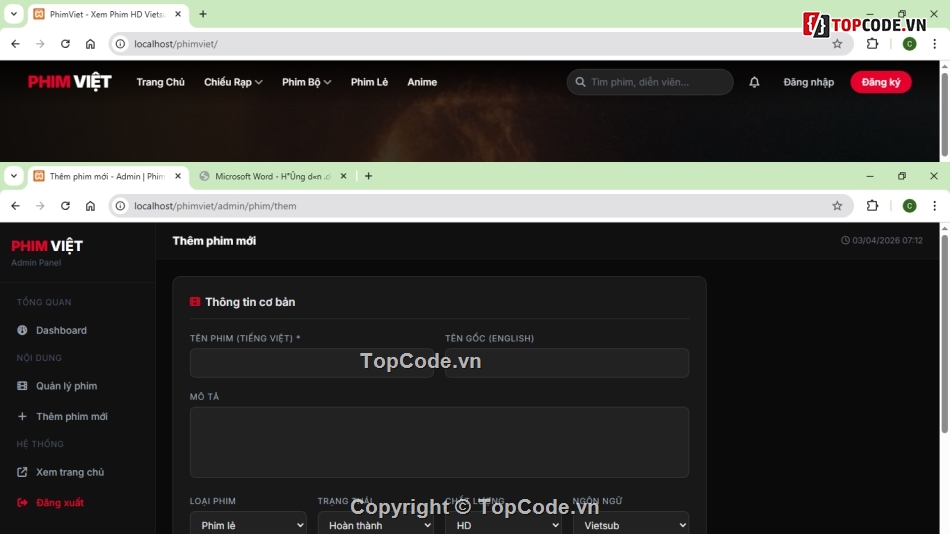The width and height of the screenshot is (950, 534).
Task: Click site info icon for admin URL
Action: (x=121, y=206)
